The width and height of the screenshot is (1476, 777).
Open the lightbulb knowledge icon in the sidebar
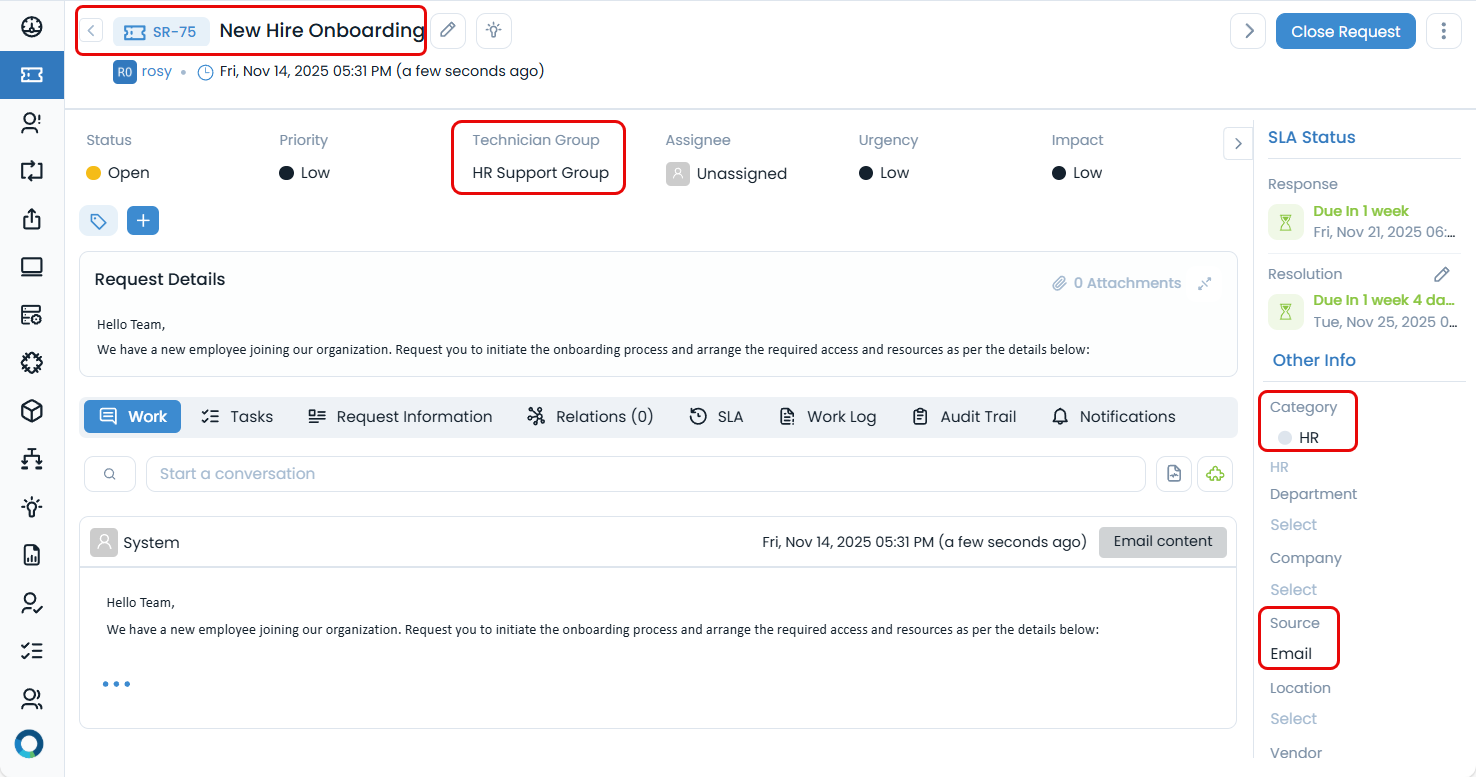tap(32, 507)
